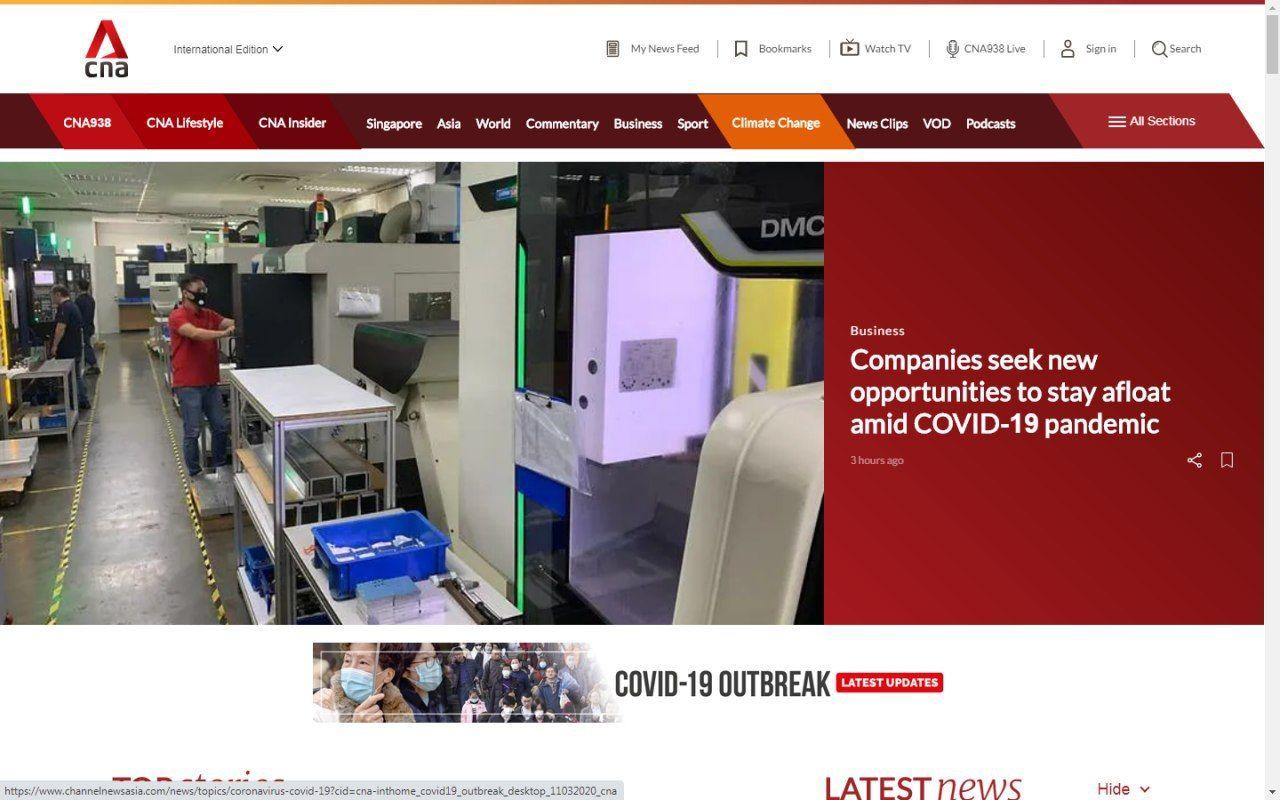Viewport: 1280px width, 800px height.
Task: Open the CNA938 tab
Action: [87, 122]
